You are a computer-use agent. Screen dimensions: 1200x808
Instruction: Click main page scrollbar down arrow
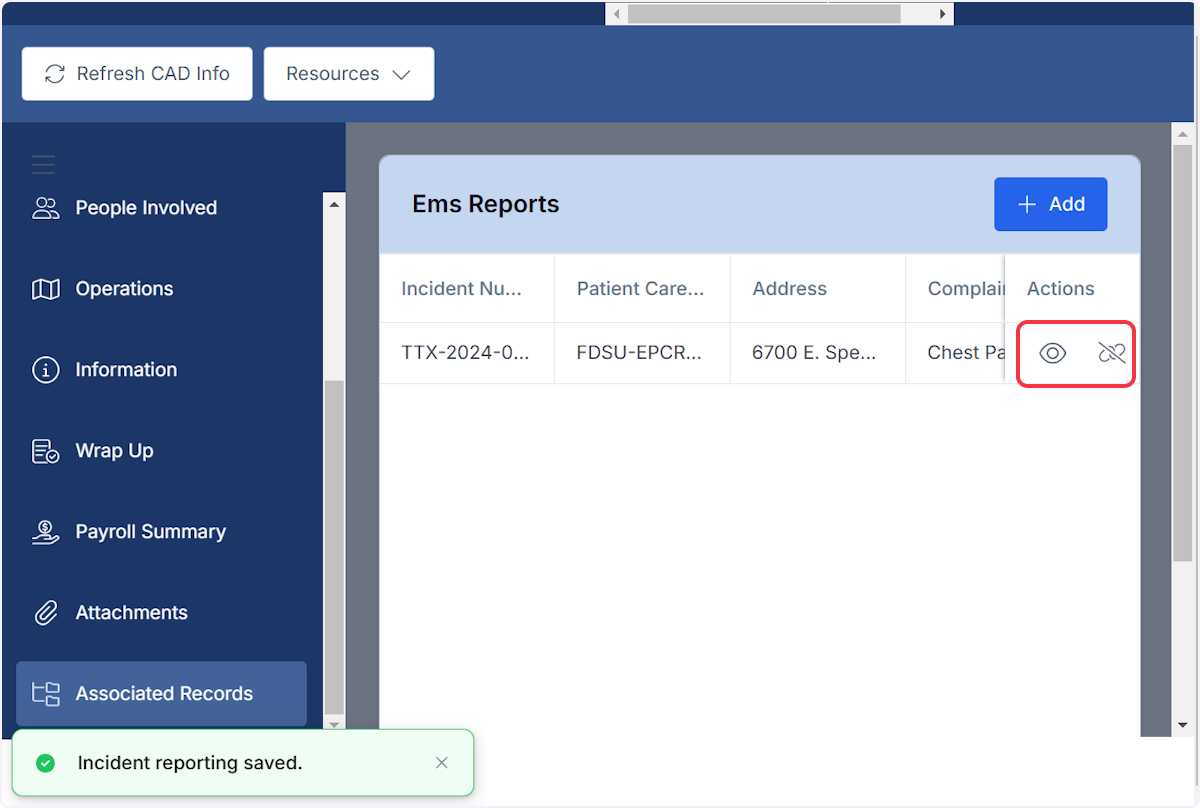[x=1182, y=725]
